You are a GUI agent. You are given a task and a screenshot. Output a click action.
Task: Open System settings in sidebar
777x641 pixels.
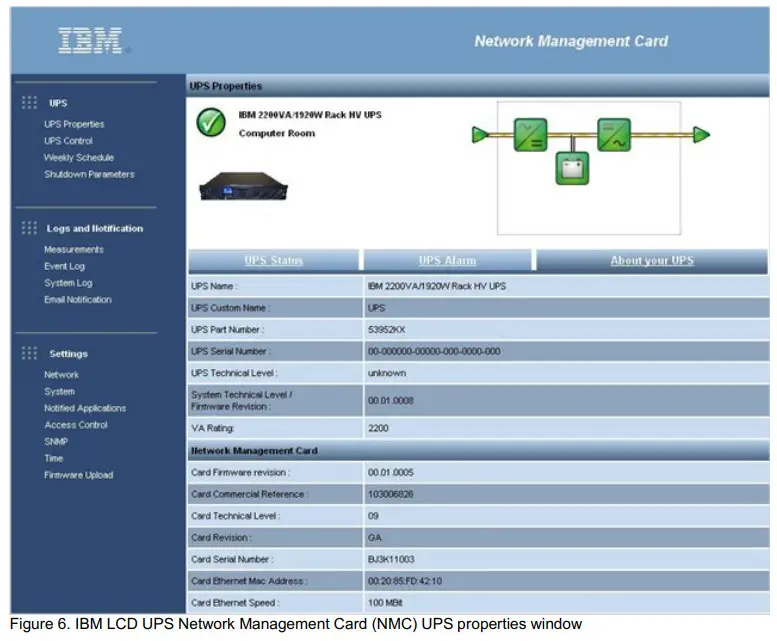pos(59,391)
